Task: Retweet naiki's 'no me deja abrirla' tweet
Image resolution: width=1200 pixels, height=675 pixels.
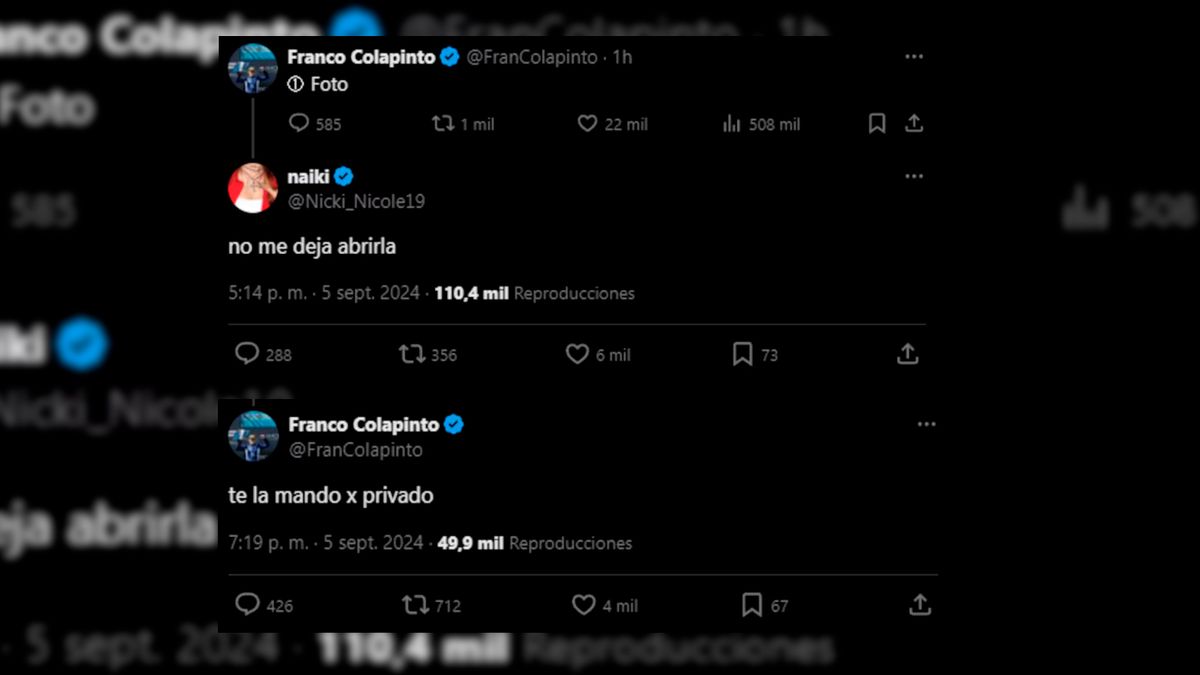Action: pos(412,354)
